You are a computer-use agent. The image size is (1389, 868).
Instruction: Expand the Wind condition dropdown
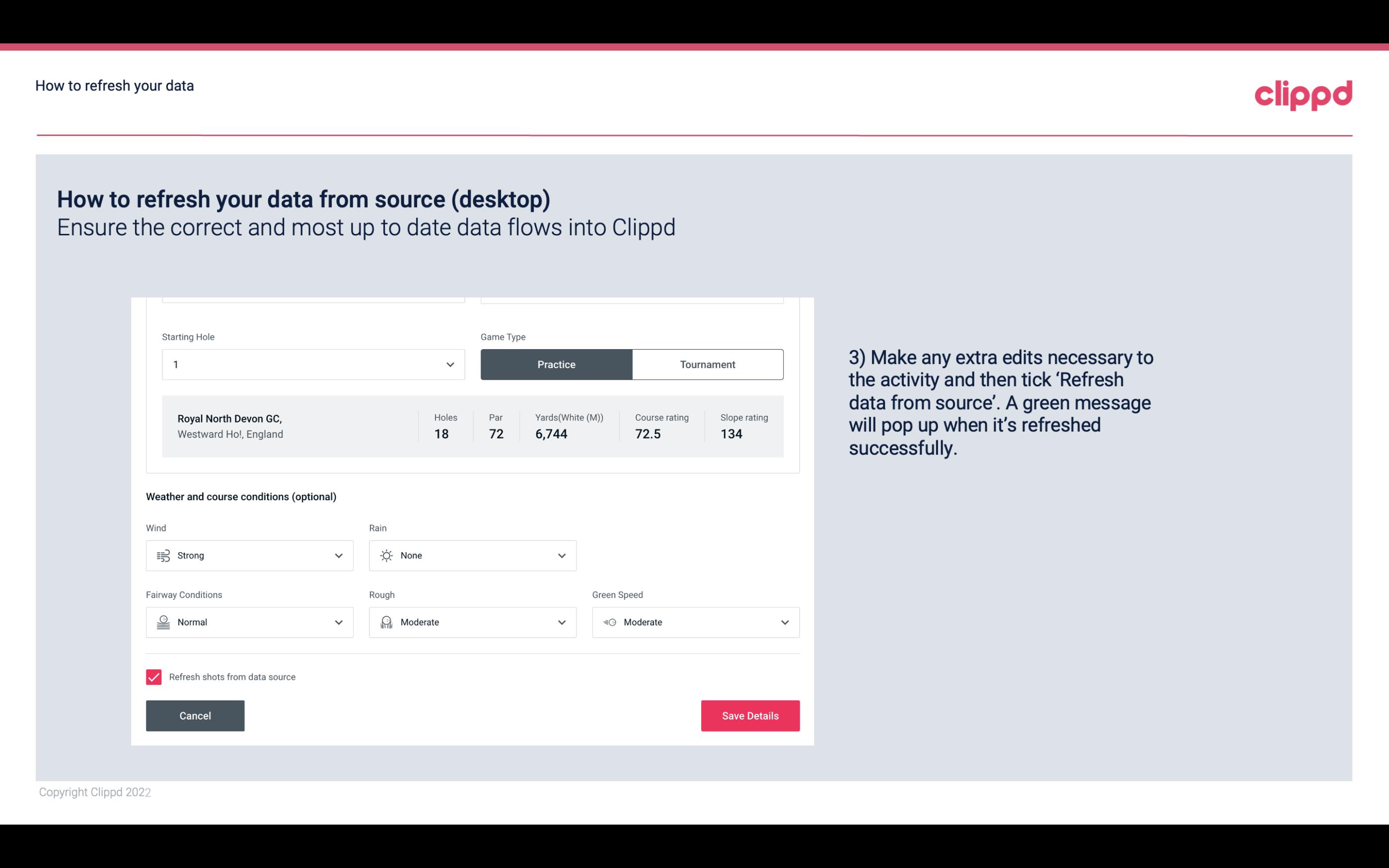point(339,555)
